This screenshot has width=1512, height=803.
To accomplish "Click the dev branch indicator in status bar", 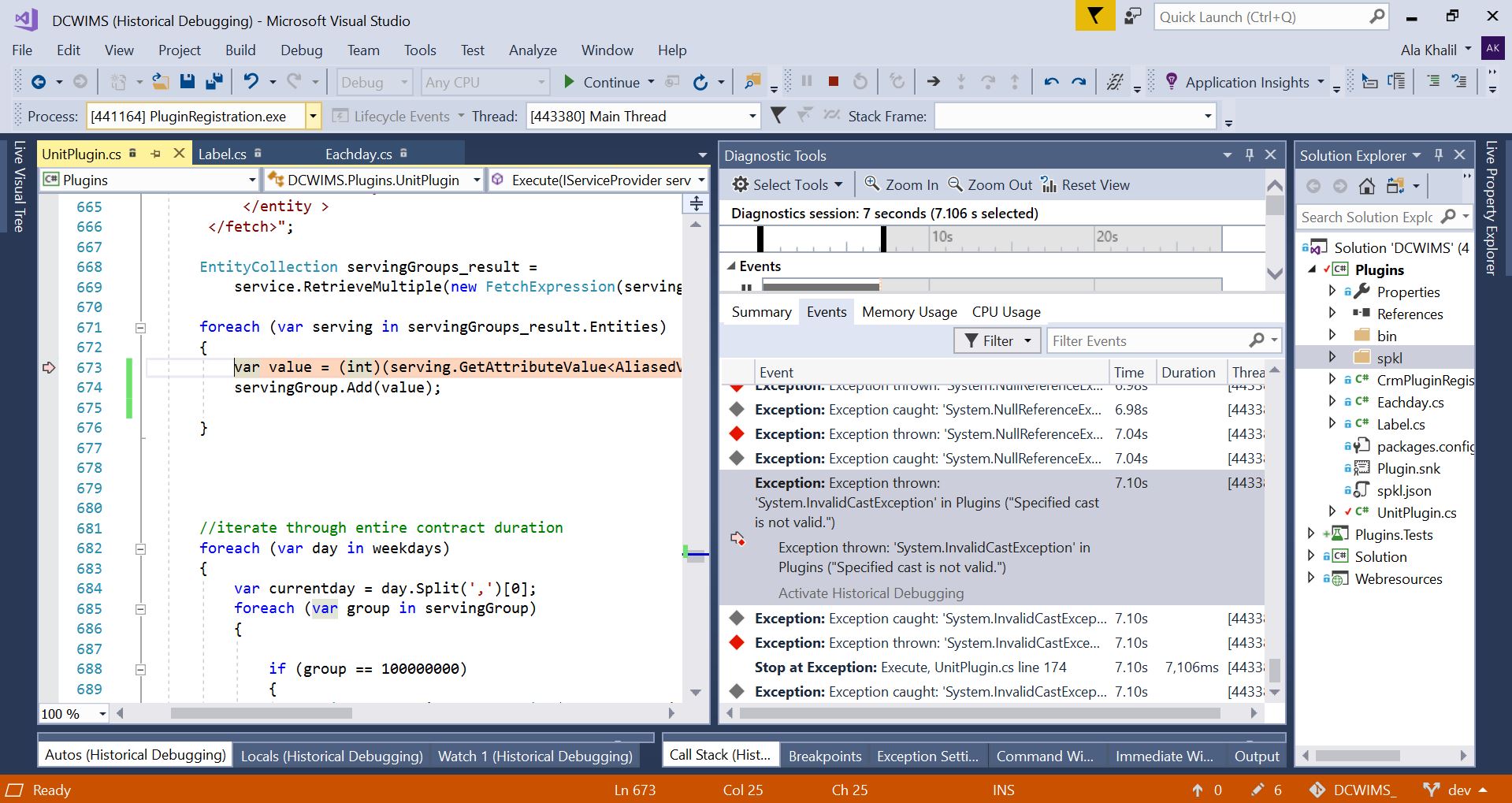I will (x=1455, y=790).
